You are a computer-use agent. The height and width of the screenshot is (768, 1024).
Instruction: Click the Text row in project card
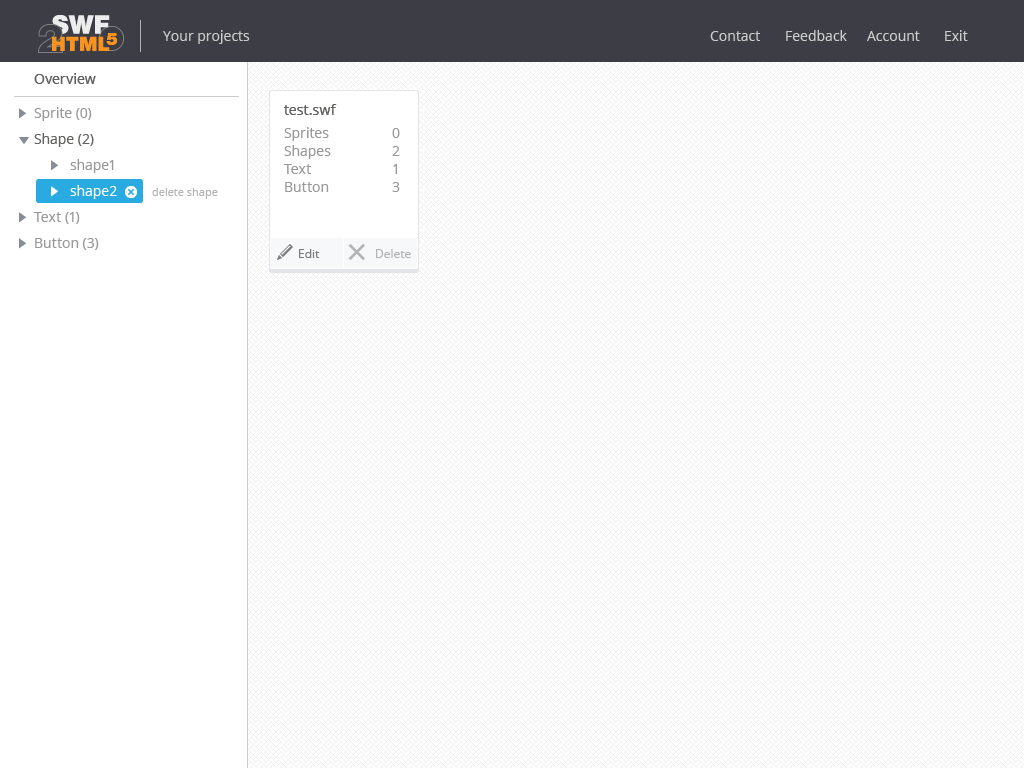pos(342,169)
